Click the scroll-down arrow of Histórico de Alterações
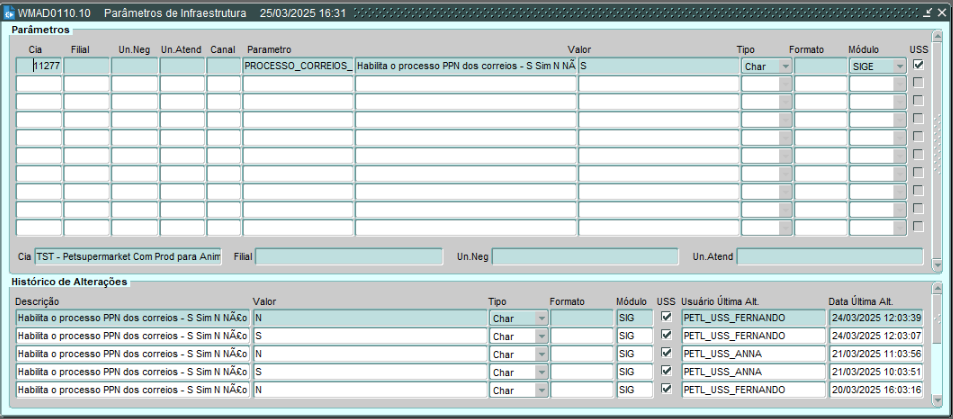 (937, 399)
